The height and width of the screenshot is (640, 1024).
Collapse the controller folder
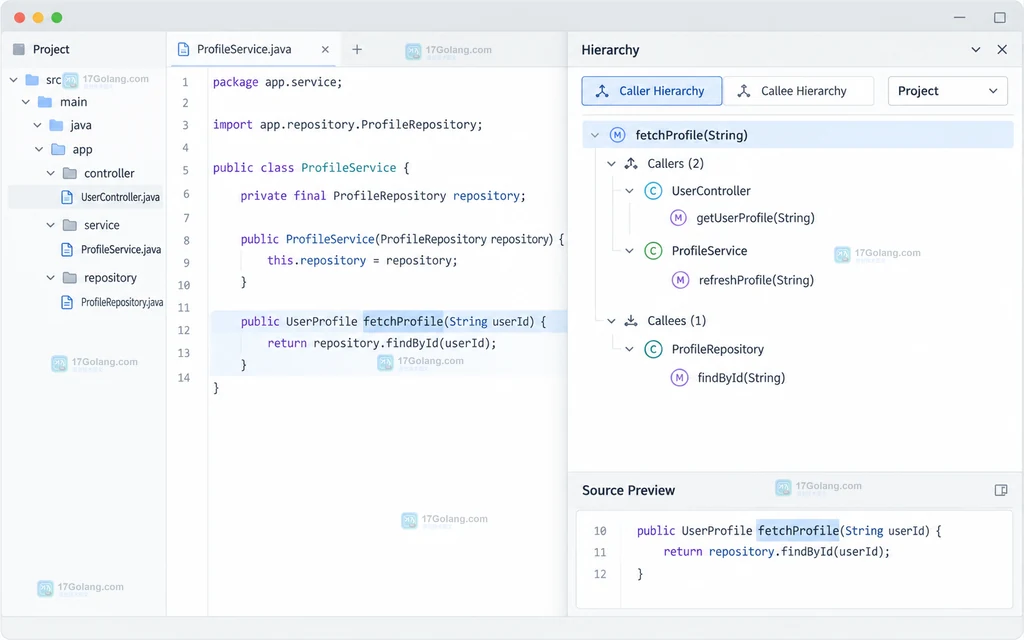pyautogui.click(x=51, y=173)
